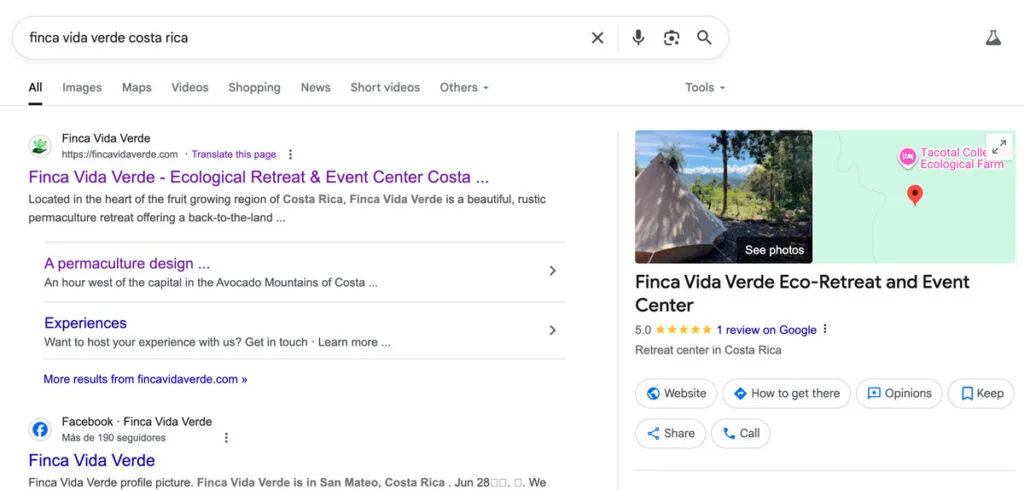Switch to the Videos tab

pos(189,88)
